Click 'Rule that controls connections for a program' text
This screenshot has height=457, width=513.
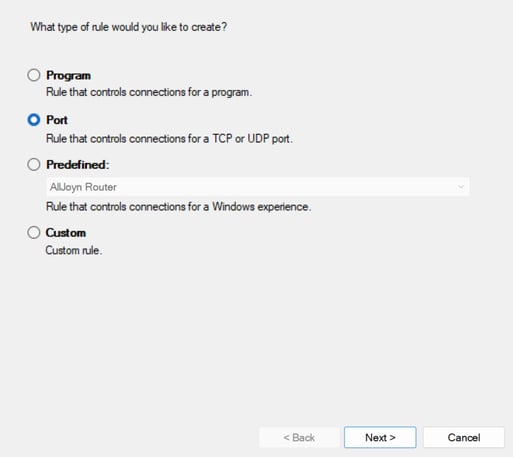tap(149, 92)
